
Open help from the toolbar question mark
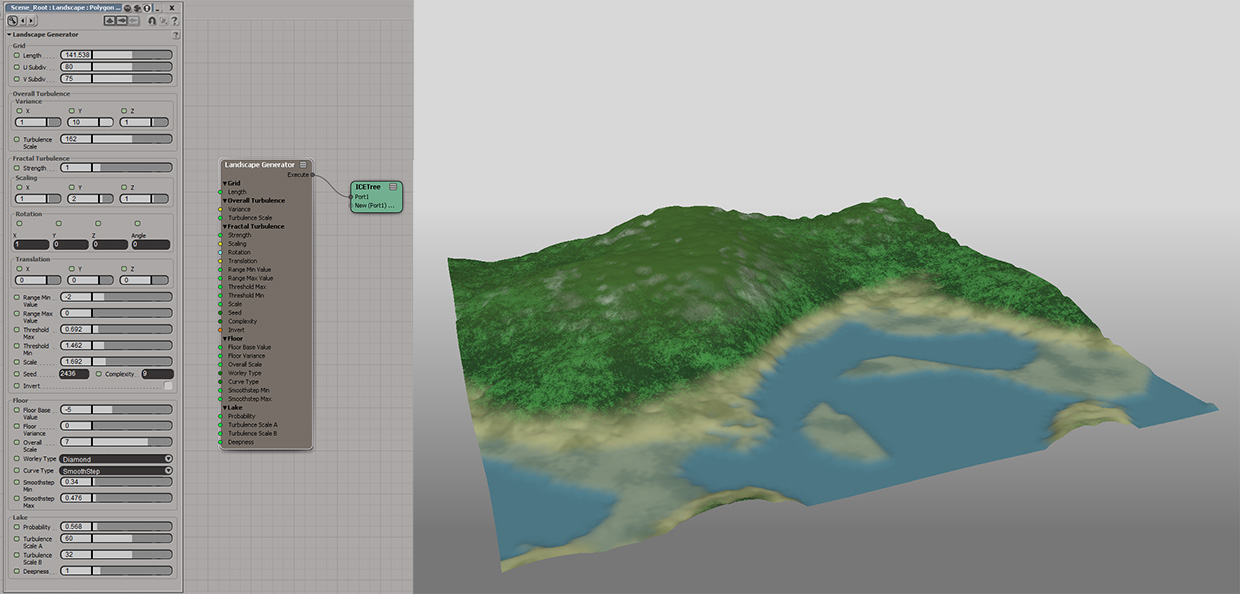click(x=174, y=20)
